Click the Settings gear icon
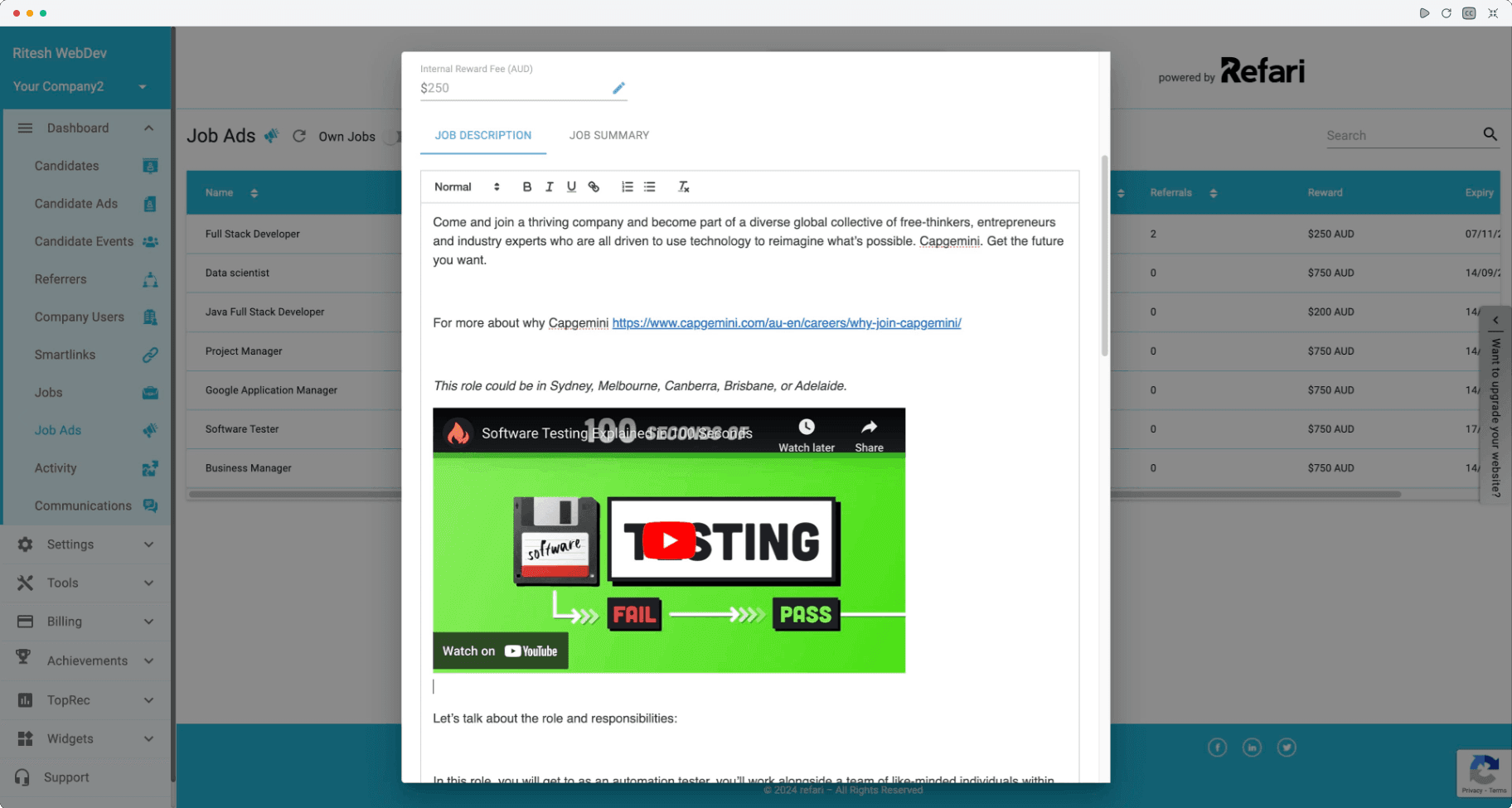 click(25, 544)
